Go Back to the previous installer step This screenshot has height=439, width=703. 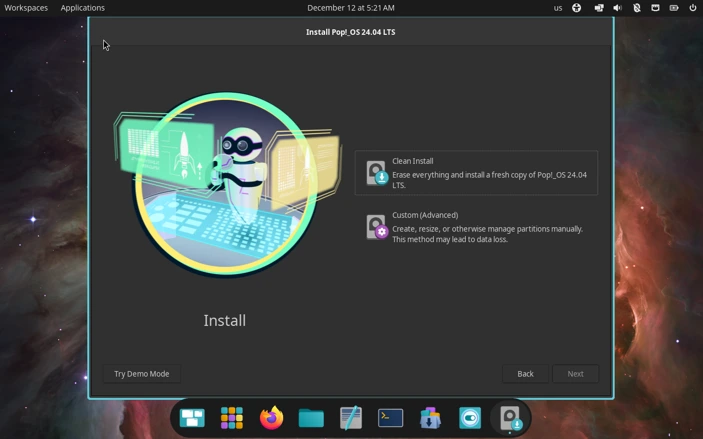tap(525, 374)
